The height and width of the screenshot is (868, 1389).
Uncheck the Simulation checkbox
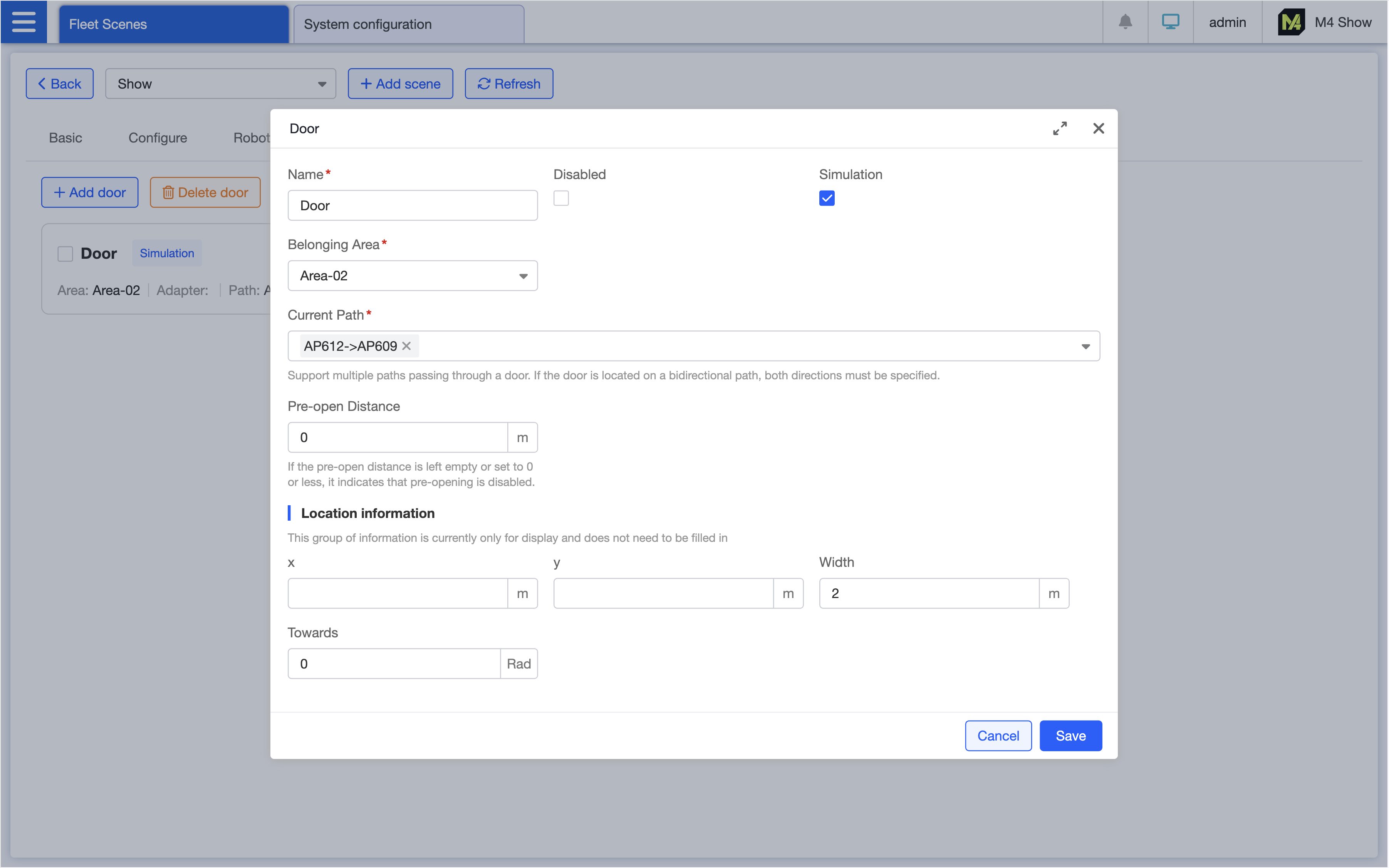826,198
